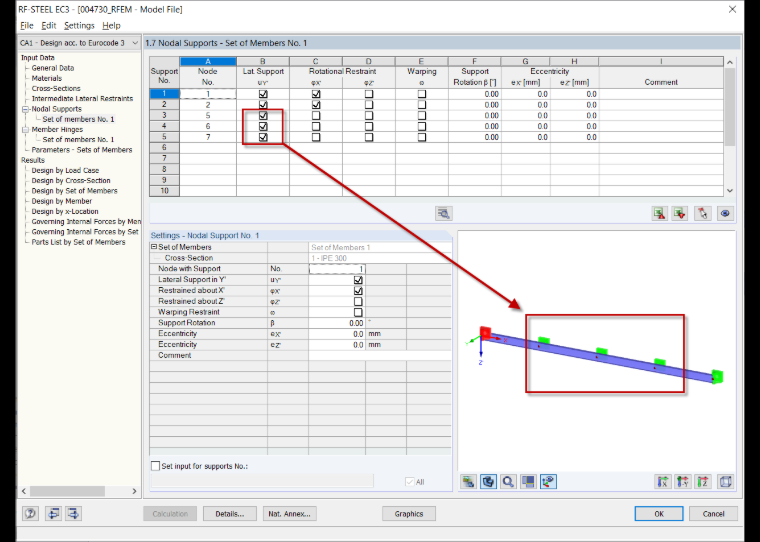The width and height of the screenshot is (760, 542).
Task: Open the Help menu
Action: click(111, 26)
